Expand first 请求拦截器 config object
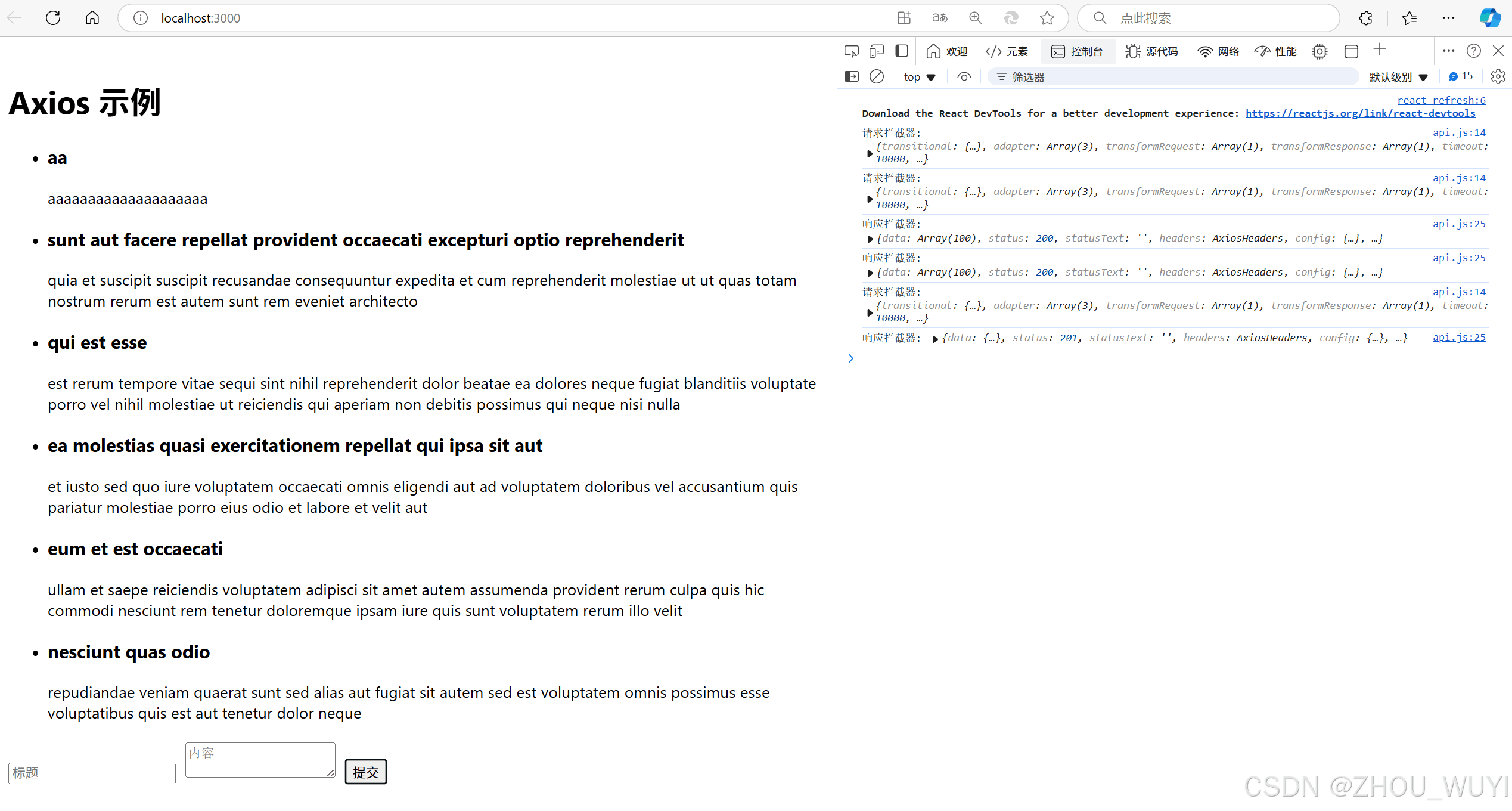Image resolution: width=1512 pixels, height=811 pixels. point(870,153)
